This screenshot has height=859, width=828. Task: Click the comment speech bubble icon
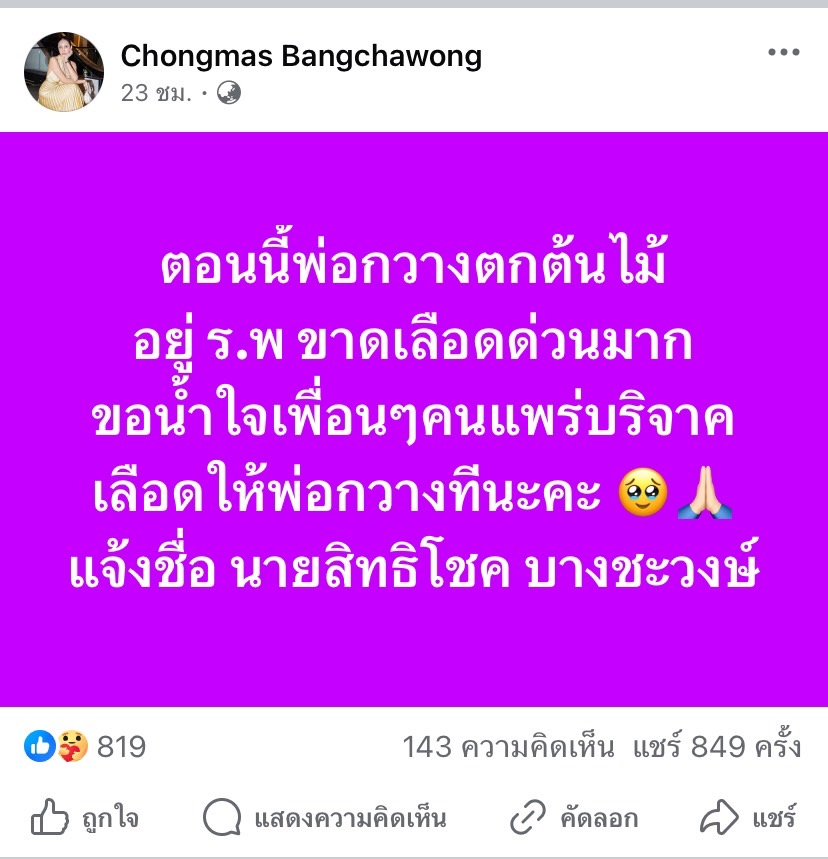click(222, 817)
